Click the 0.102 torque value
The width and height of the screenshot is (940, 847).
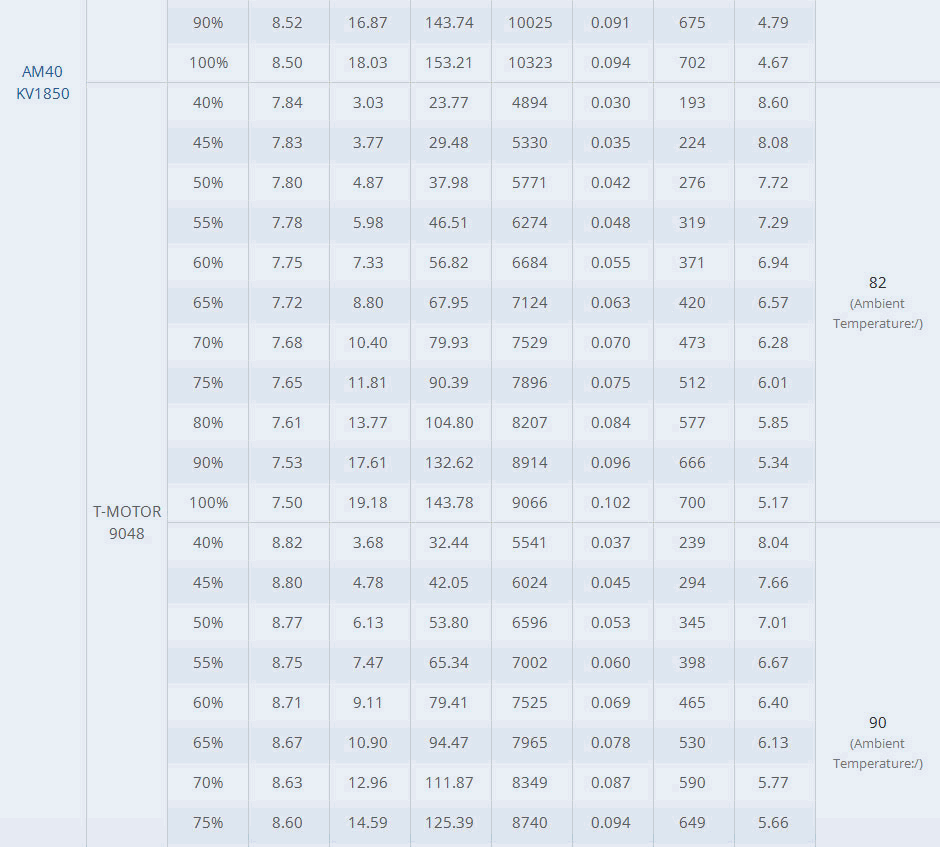[610, 502]
